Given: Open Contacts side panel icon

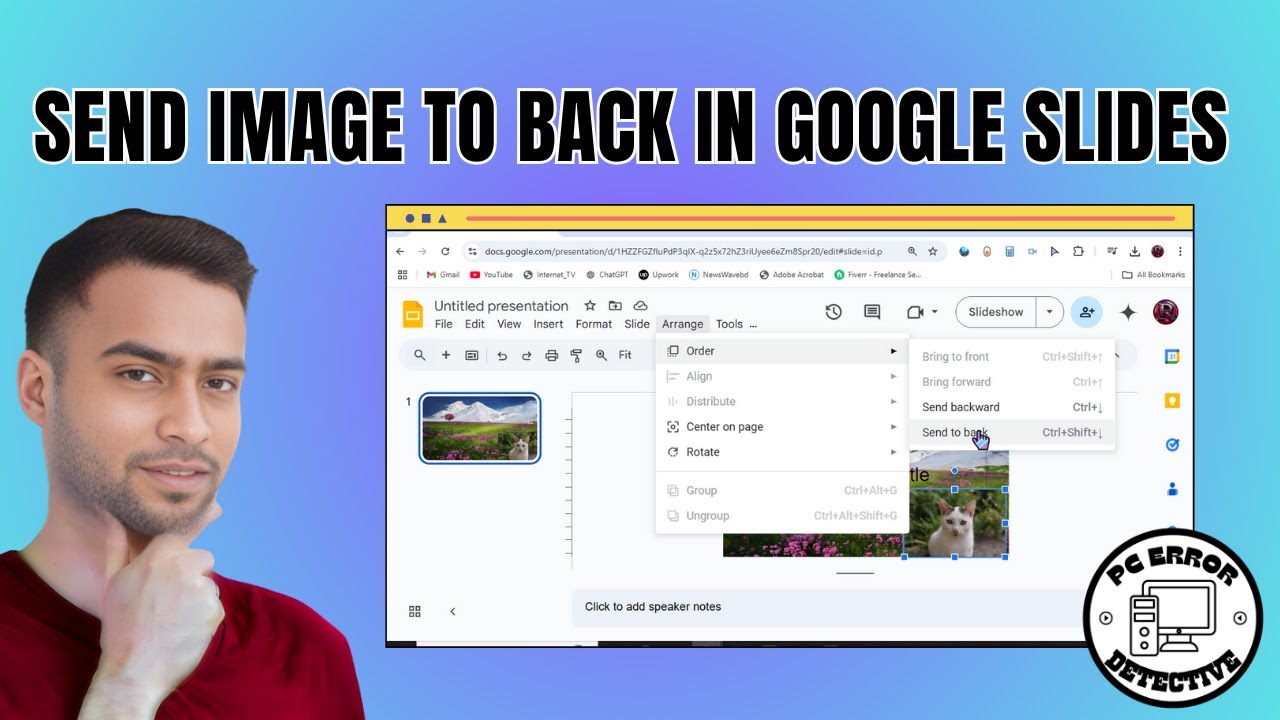Looking at the screenshot, I should coord(1172,489).
